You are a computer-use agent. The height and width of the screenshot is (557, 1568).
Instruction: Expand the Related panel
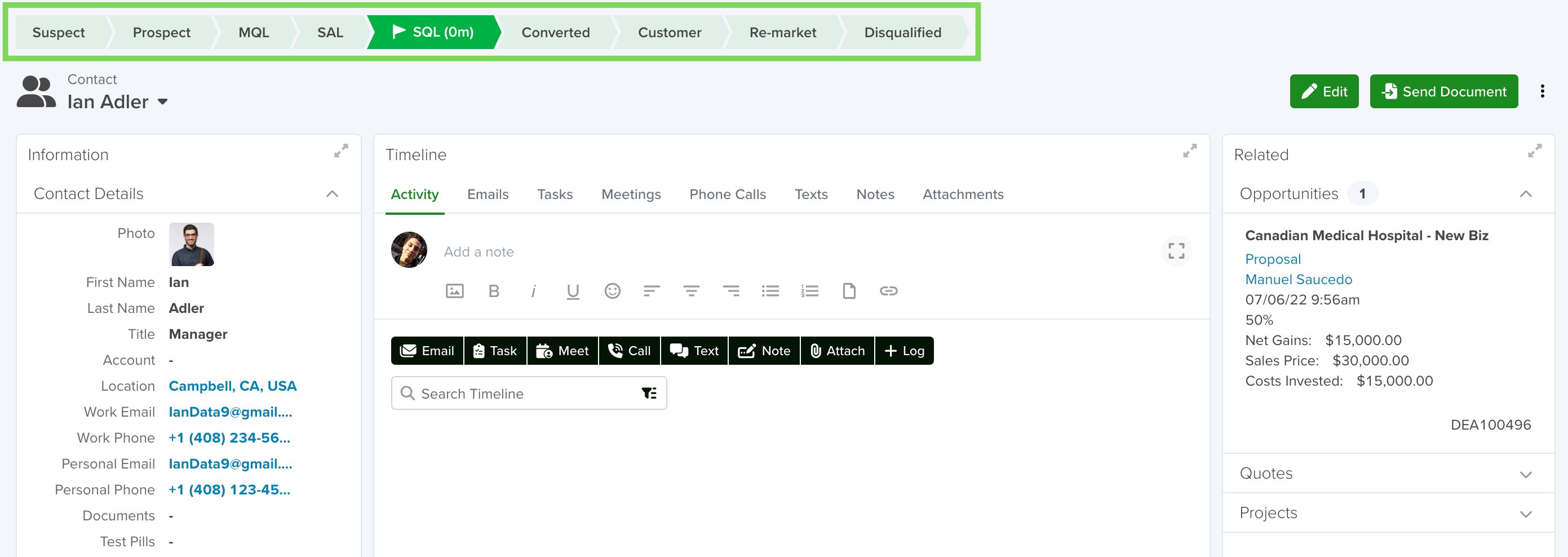tap(1535, 151)
